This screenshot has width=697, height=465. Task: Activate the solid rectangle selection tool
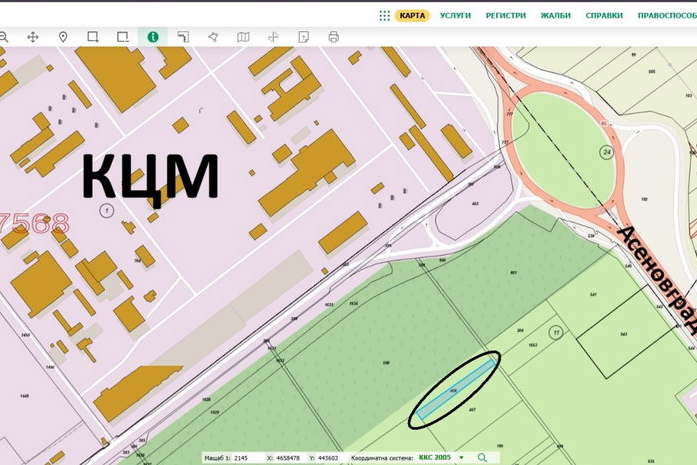pos(93,37)
